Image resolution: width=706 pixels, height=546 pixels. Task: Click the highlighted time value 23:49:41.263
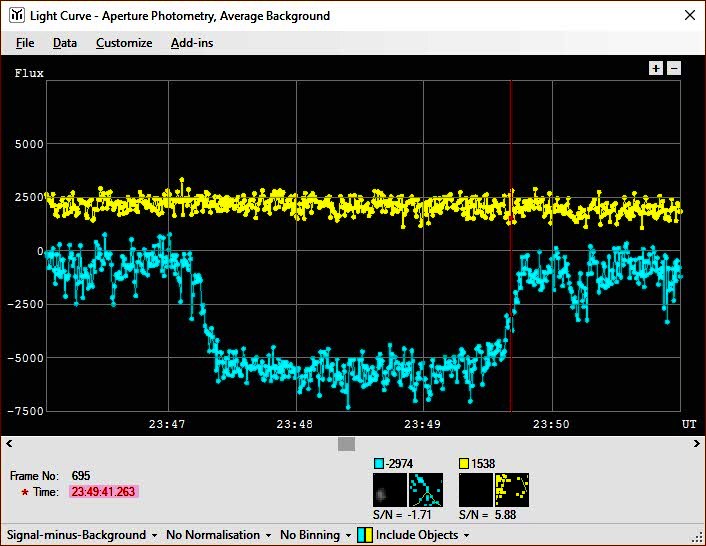pos(103,492)
